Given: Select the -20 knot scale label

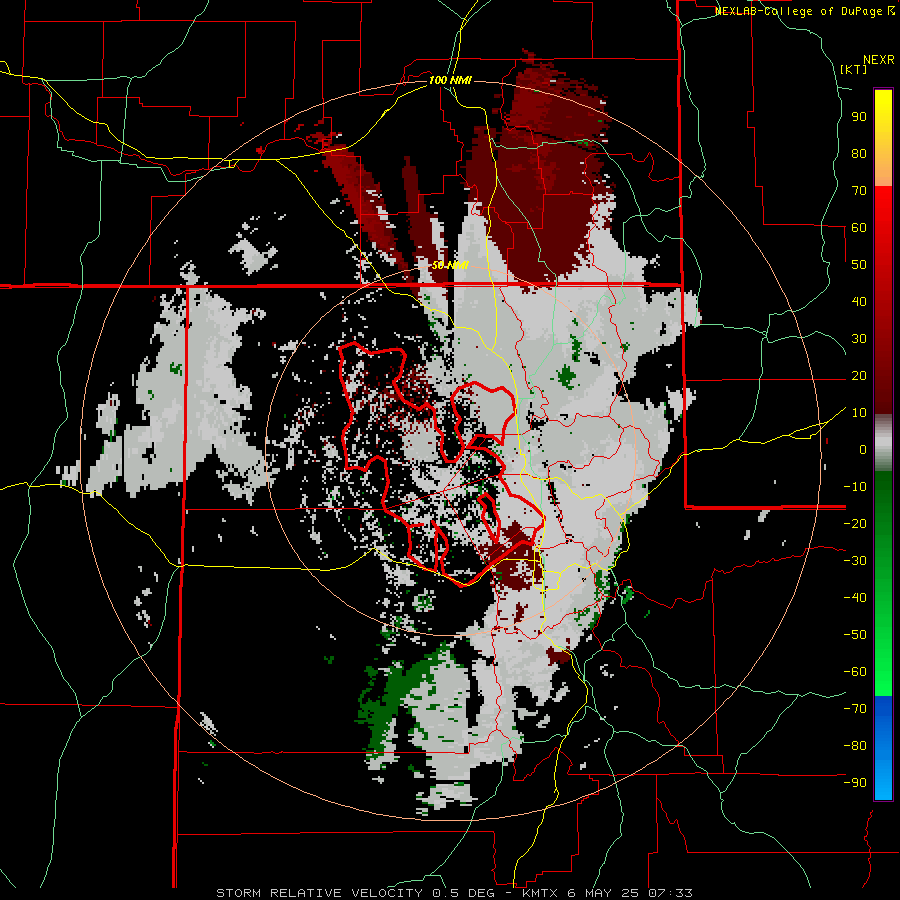Looking at the screenshot, I should tap(855, 523).
